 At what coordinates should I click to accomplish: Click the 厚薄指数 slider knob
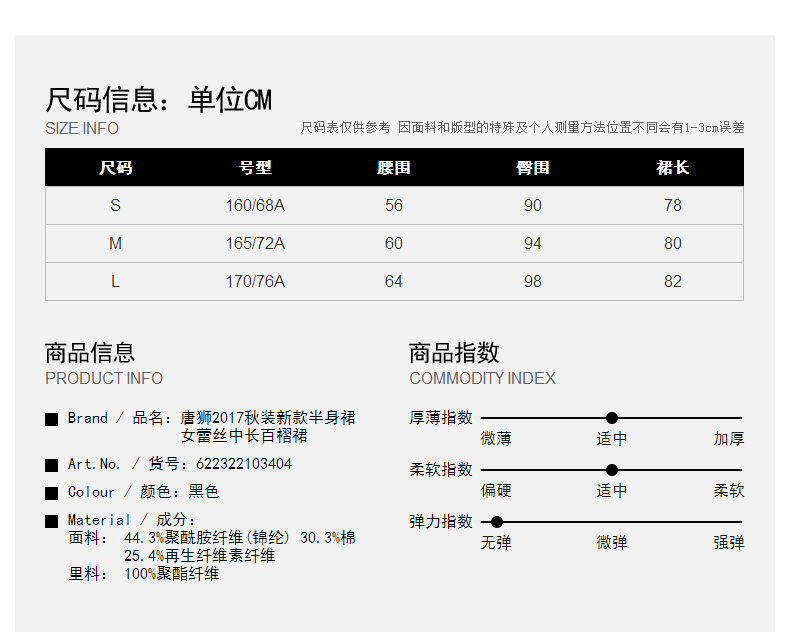coord(612,418)
